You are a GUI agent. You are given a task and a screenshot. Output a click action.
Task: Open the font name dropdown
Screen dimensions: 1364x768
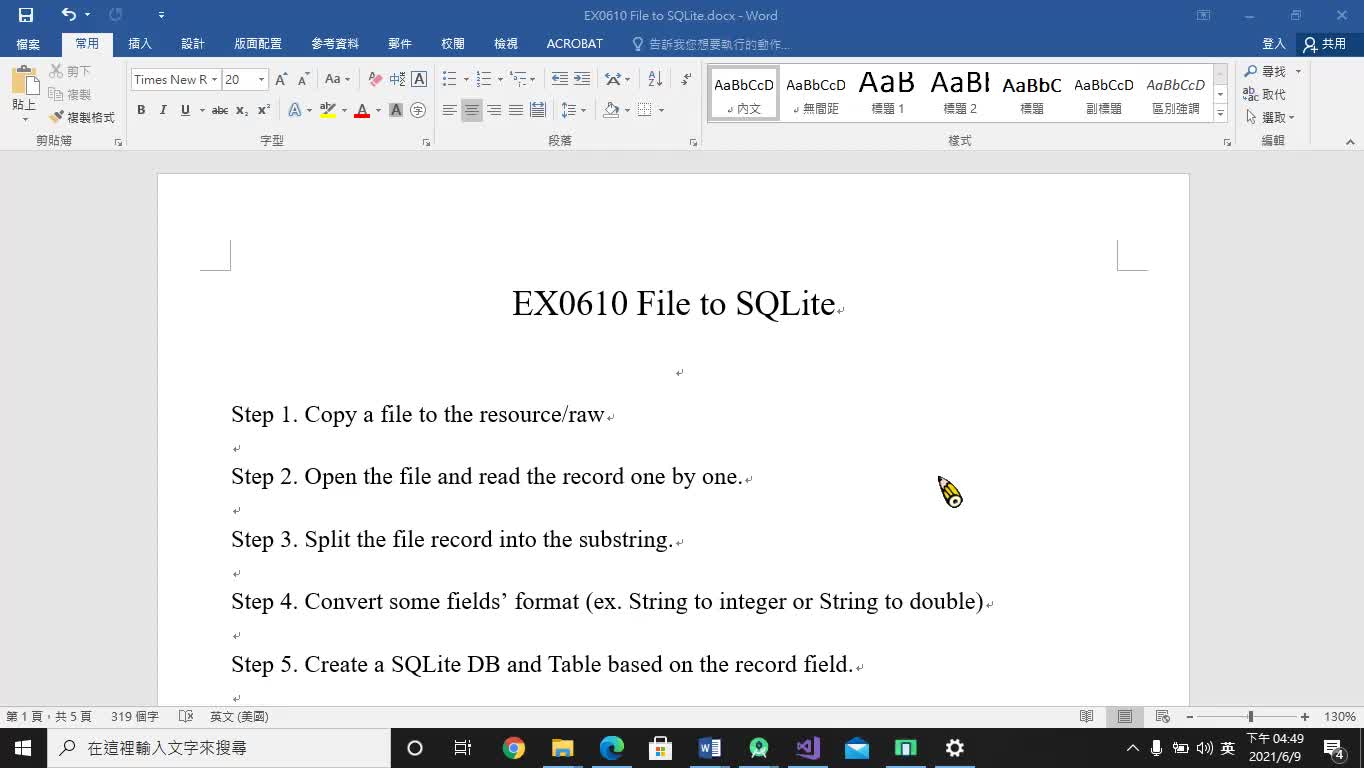click(x=214, y=79)
